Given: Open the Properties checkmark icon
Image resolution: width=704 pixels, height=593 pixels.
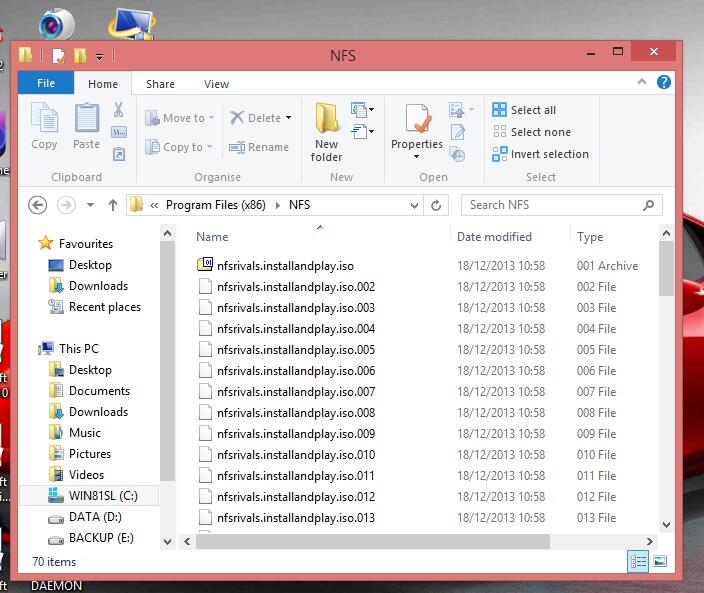Looking at the screenshot, I should (417, 119).
